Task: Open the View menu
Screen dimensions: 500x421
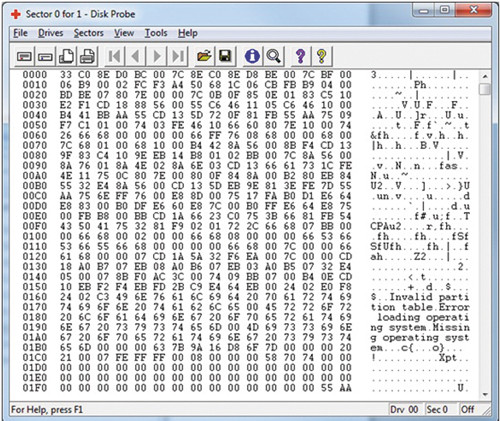Action: (124, 33)
